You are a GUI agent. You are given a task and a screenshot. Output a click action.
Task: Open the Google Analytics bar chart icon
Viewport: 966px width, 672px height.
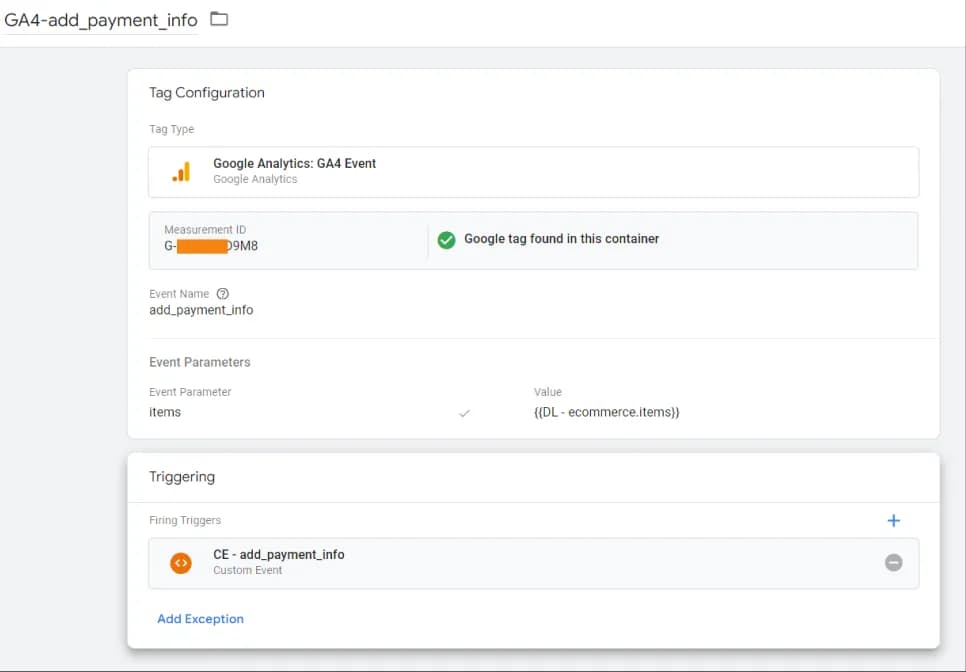pyautogui.click(x=181, y=172)
